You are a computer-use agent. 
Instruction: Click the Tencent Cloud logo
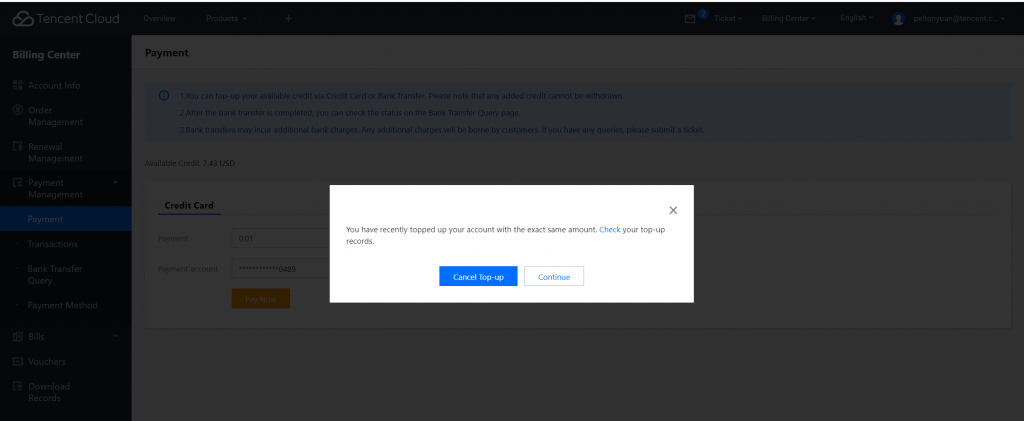pos(66,19)
